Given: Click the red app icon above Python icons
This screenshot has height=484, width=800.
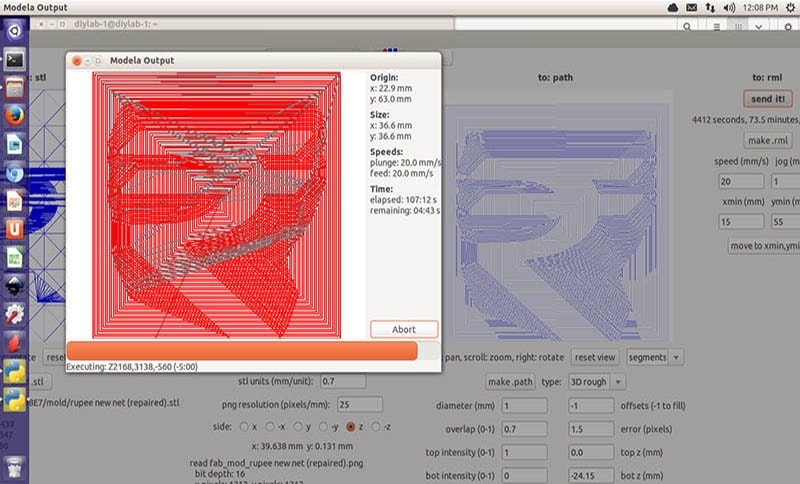Looking at the screenshot, I should [x=14, y=343].
